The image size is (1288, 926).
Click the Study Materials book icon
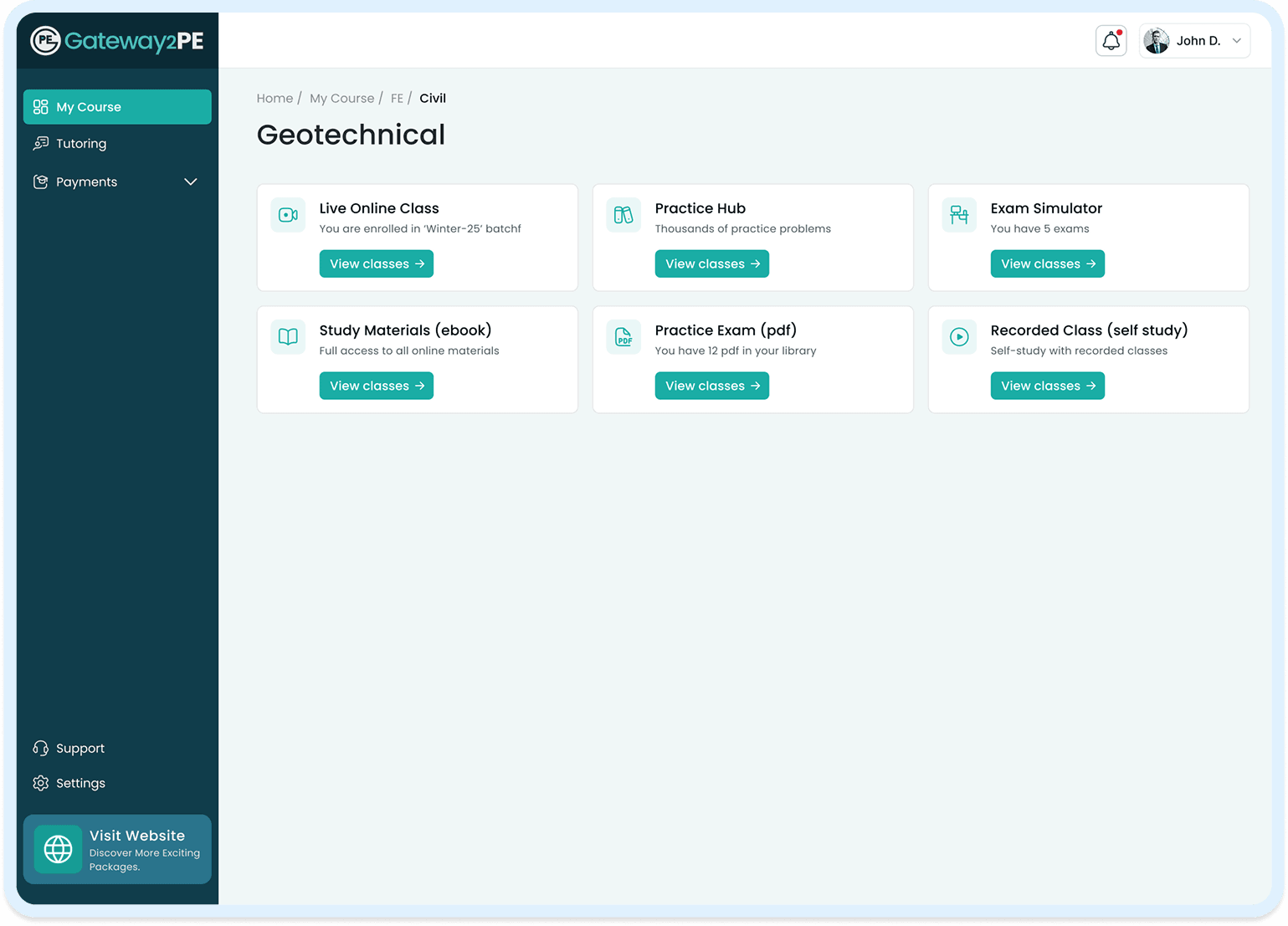click(x=287, y=337)
